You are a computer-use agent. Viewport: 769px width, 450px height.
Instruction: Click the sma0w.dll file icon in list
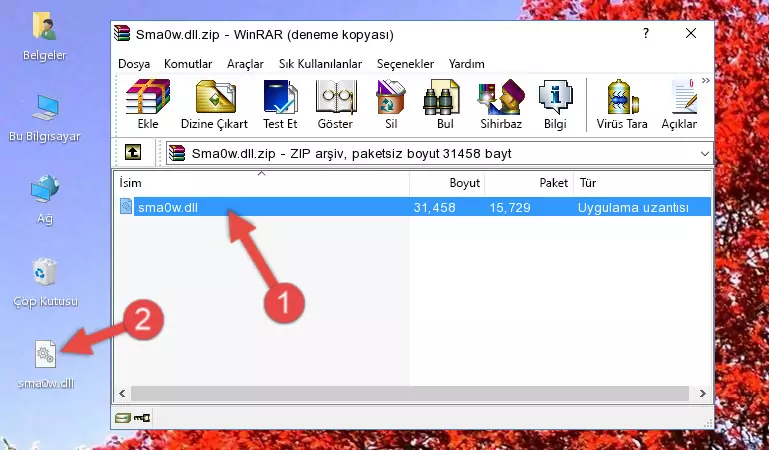[x=126, y=206]
